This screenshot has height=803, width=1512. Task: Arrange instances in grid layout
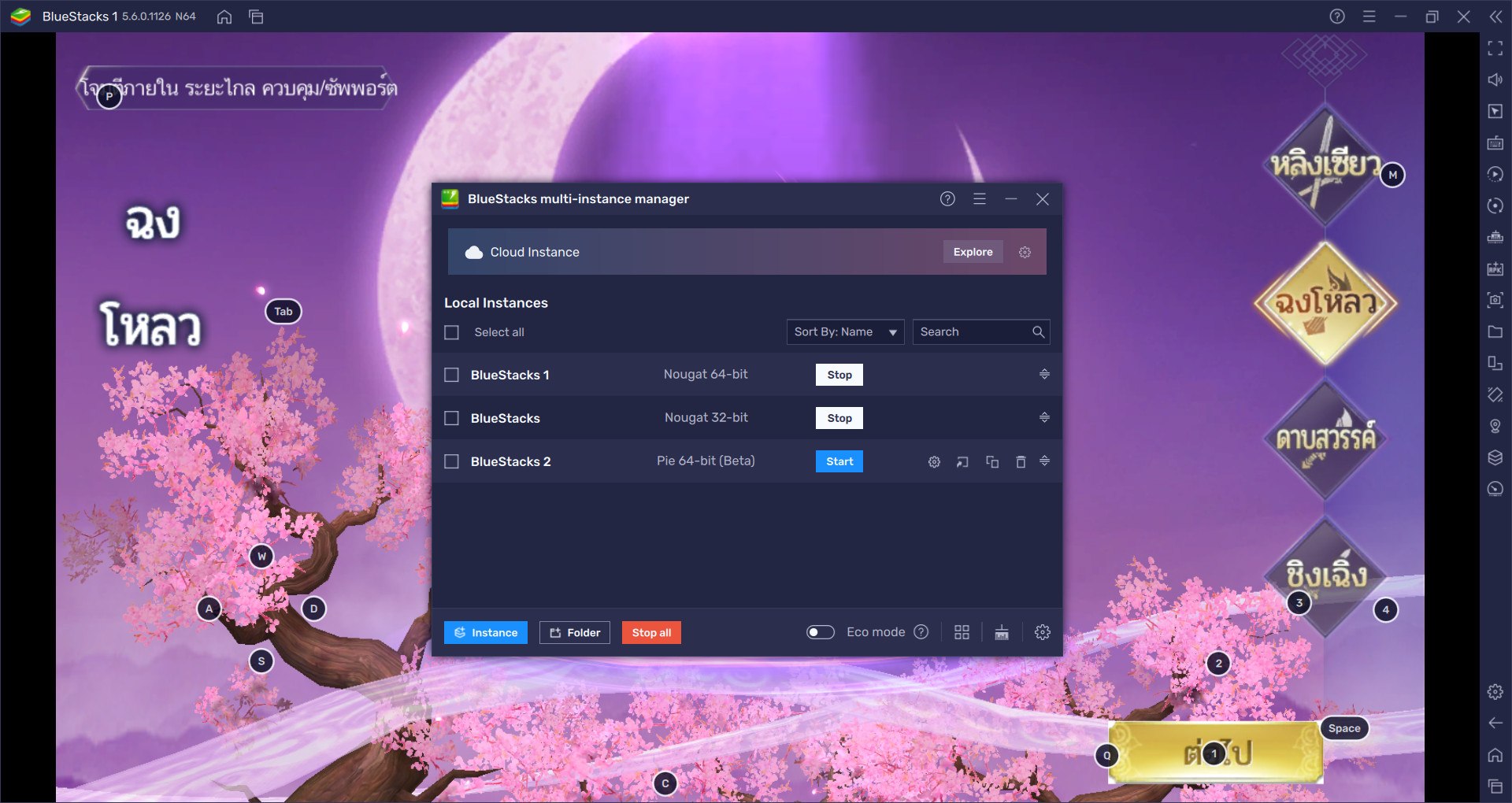[x=962, y=632]
